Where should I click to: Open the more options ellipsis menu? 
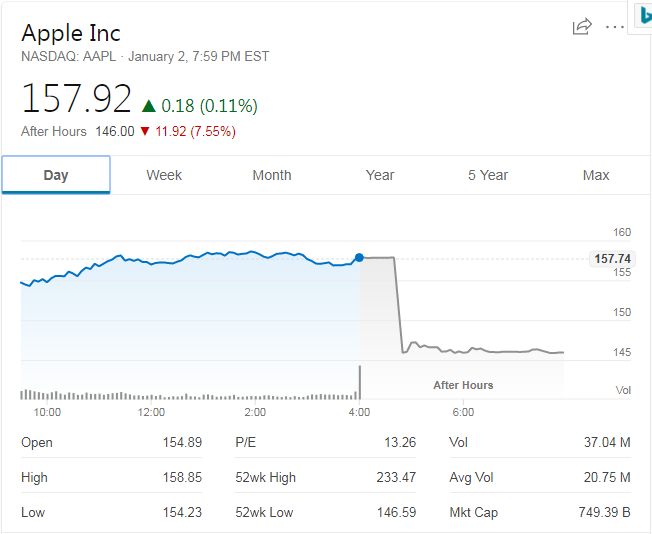click(x=615, y=27)
